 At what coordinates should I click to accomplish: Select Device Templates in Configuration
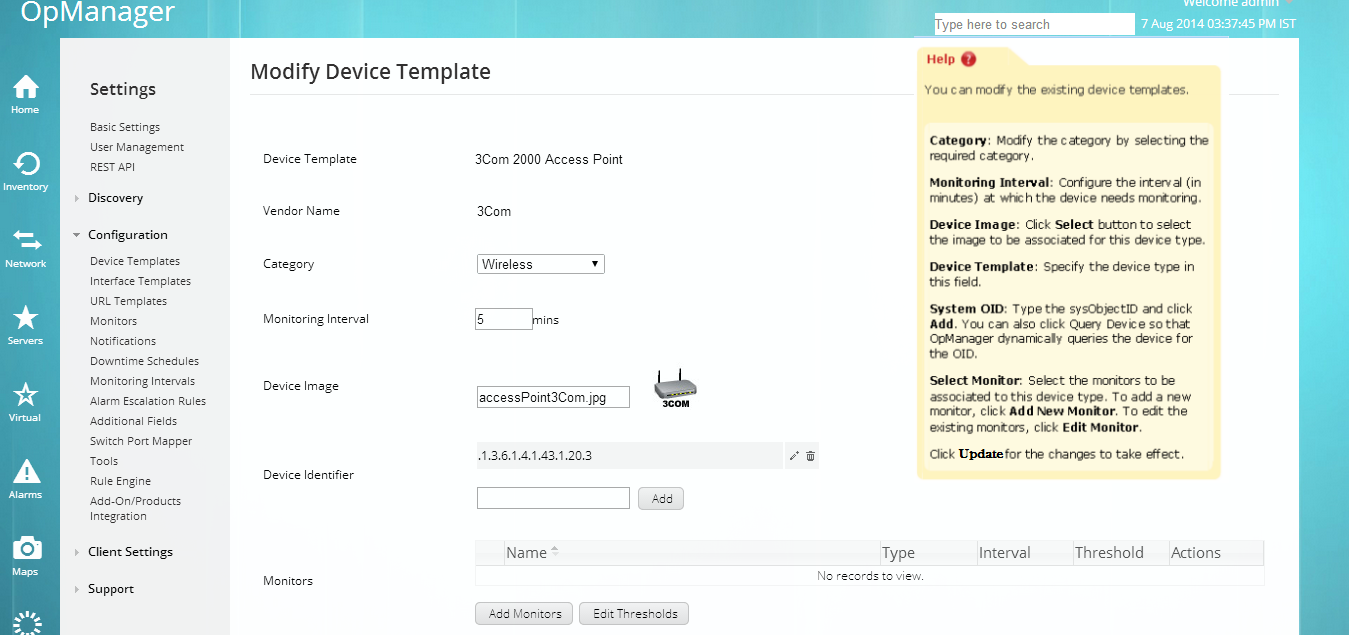pos(135,261)
